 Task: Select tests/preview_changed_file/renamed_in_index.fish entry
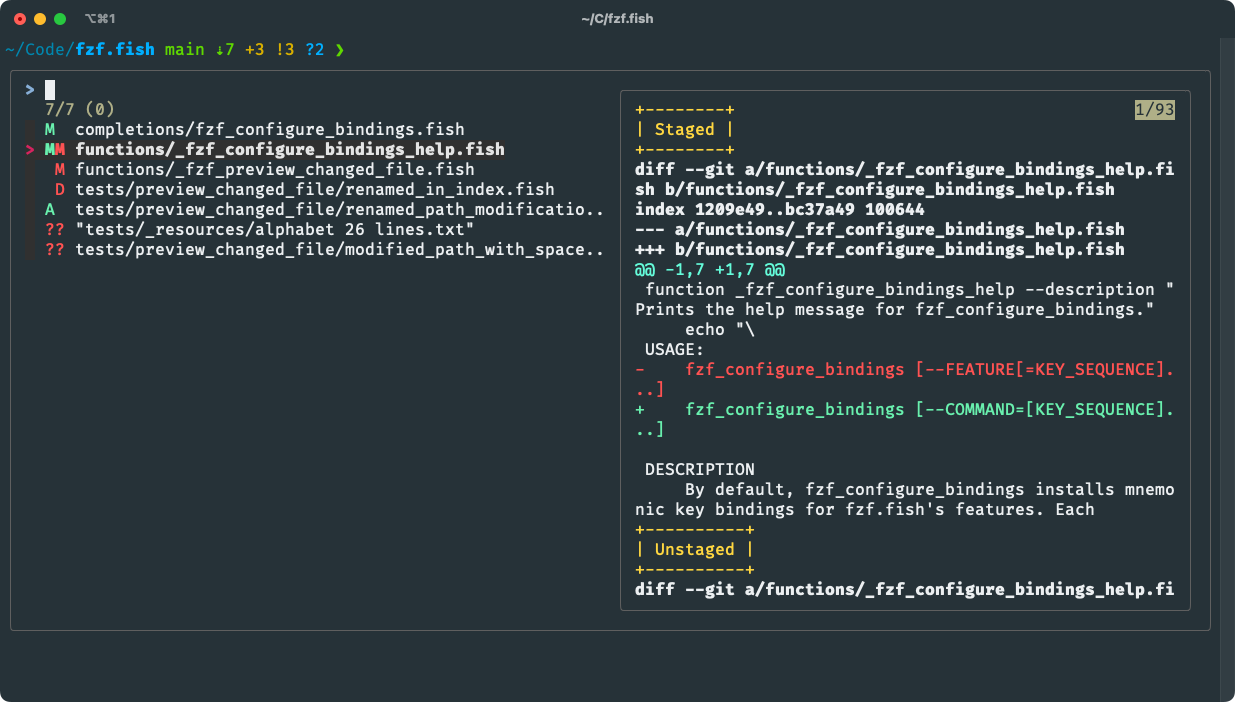[x=315, y=189]
